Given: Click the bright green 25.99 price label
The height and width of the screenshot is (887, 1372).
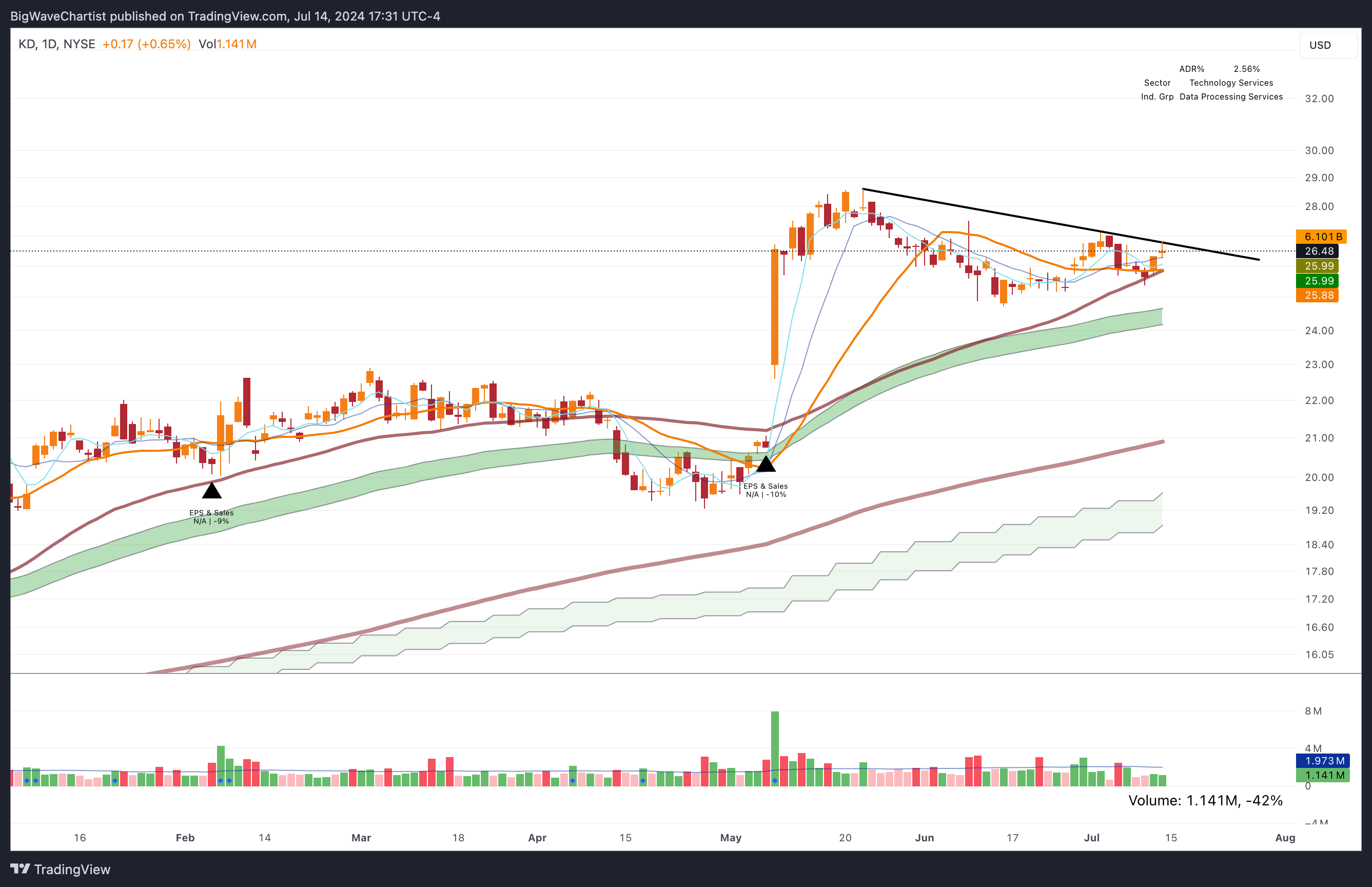Looking at the screenshot, I should pyautogui.click(x=1317, y=281).
